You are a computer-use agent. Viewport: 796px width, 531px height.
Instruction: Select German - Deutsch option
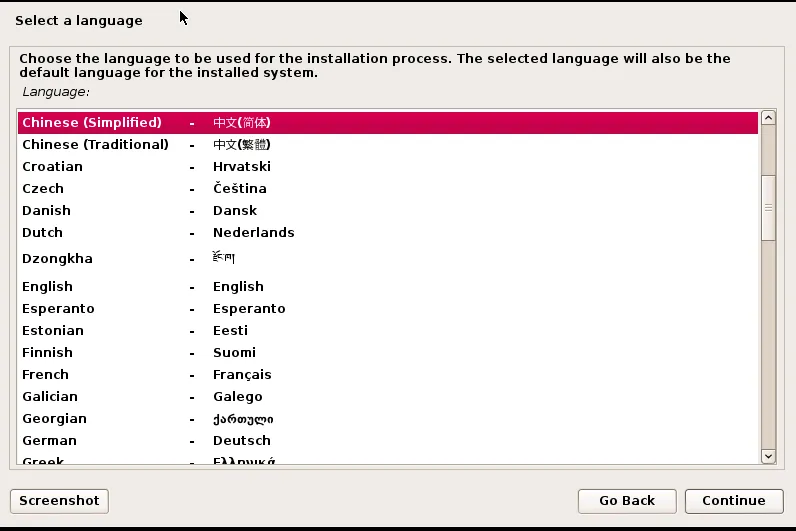(50, 441)
